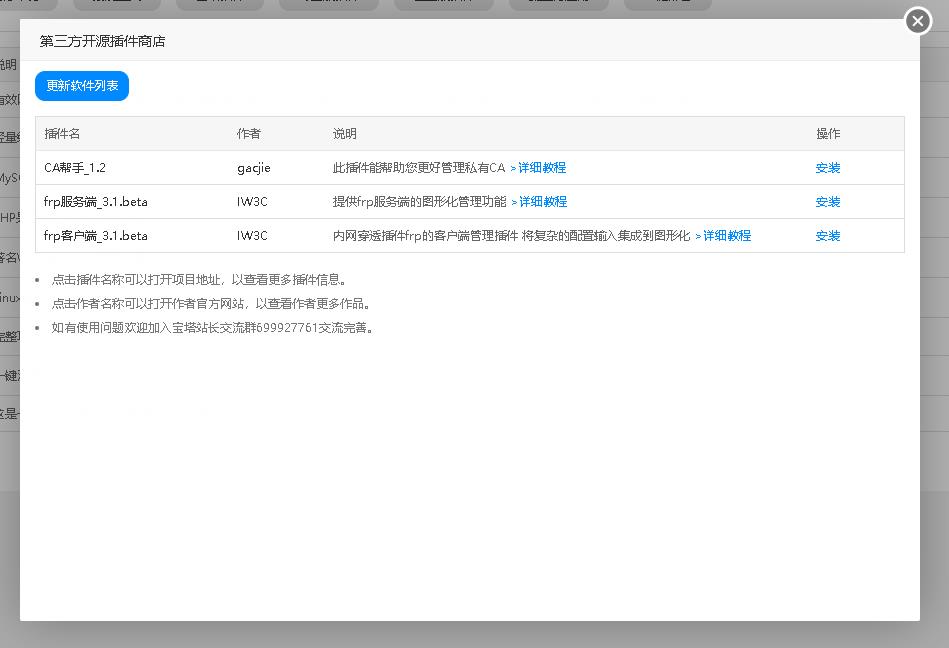Click the 更新软件列表 button
This screenshot has height=648, width=949.
tap(82, 86)
